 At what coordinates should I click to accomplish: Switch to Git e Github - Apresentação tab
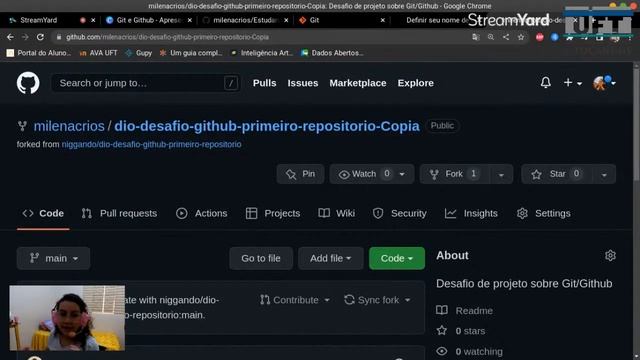(x=149, y=20)
